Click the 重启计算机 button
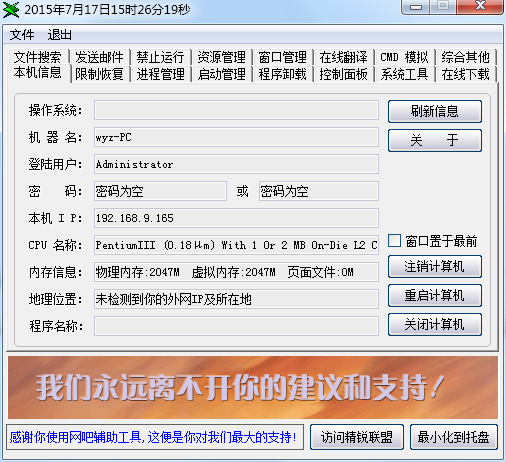The height and width of the screenshot is (462, 506). [435, 295]
